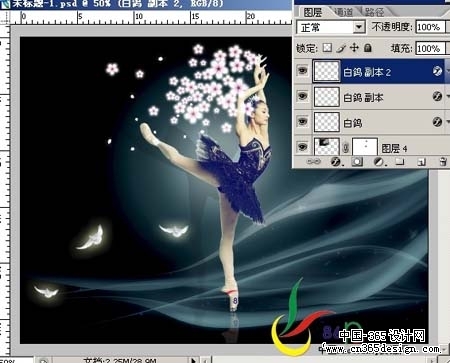
Task: Click the lock all padlock icon
Action: click(368, 48)
